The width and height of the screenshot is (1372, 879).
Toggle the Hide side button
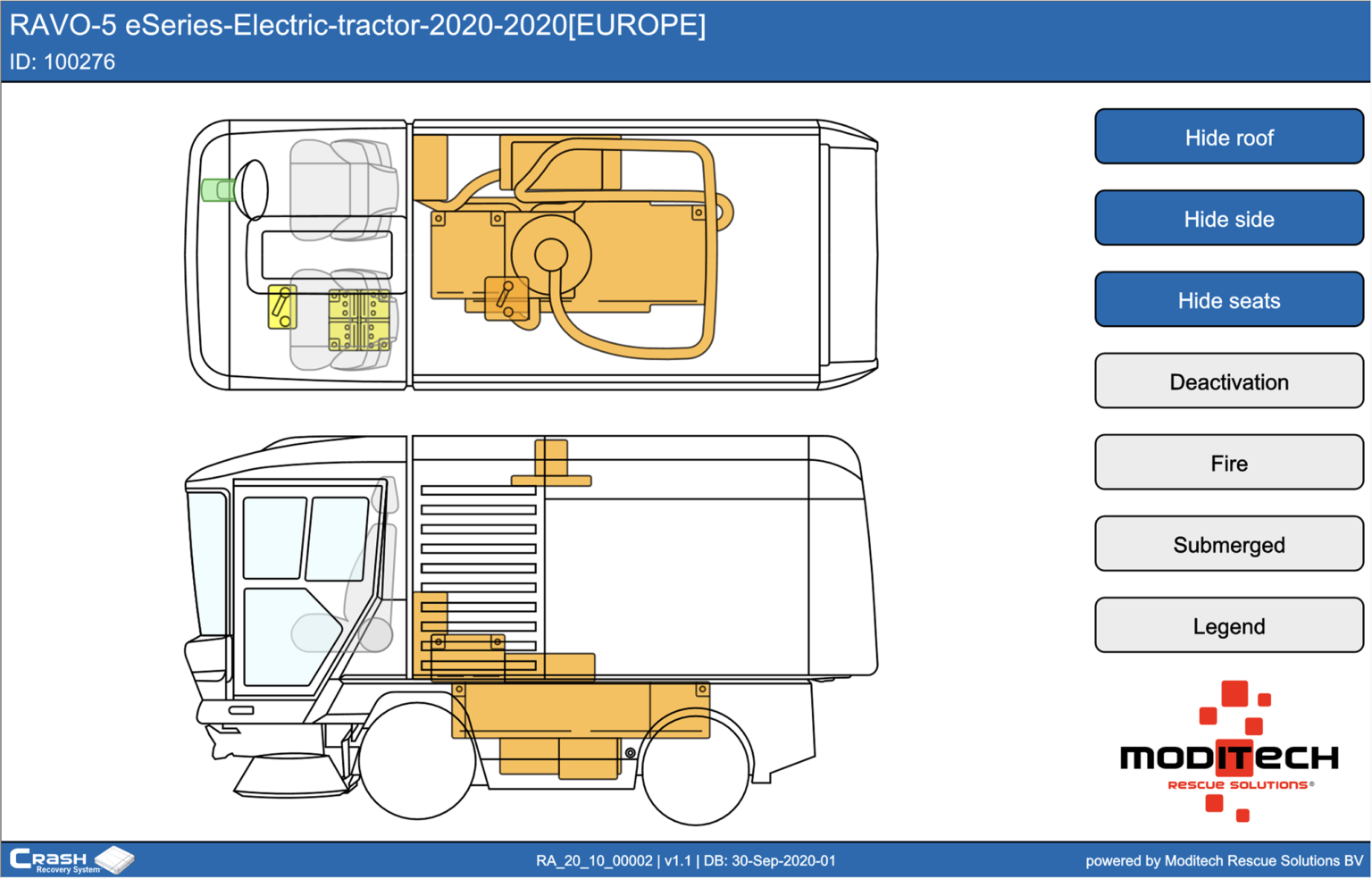[1228, 219]
